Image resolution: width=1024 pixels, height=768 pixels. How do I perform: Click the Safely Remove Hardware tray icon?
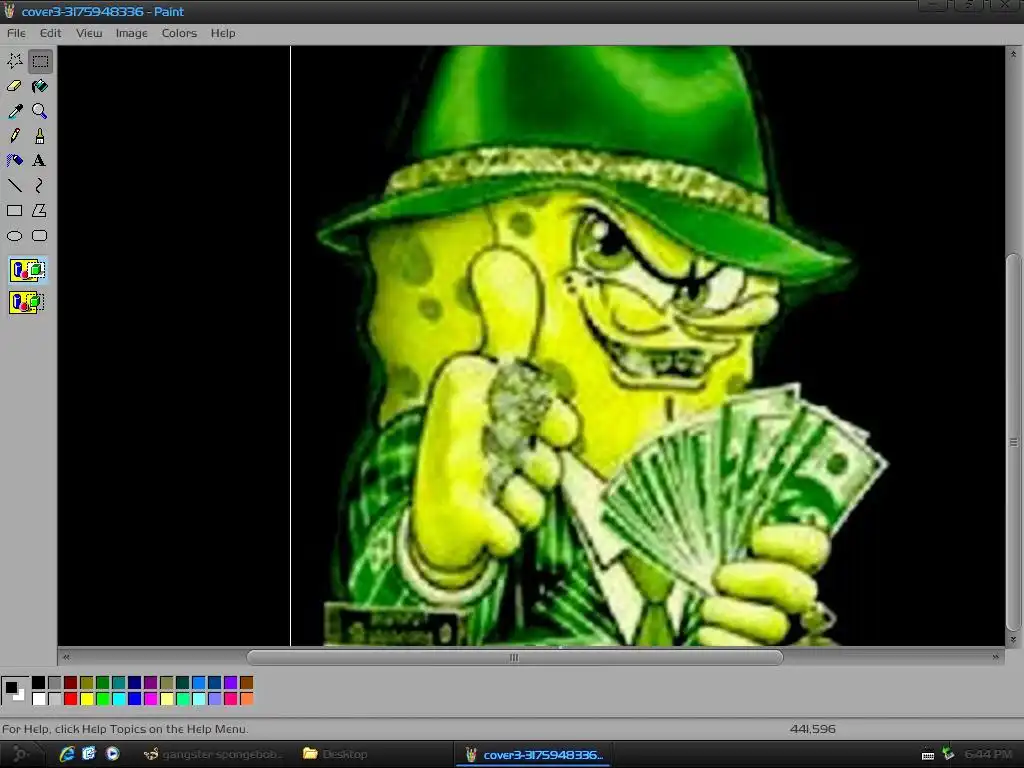(x=948, y=754)
